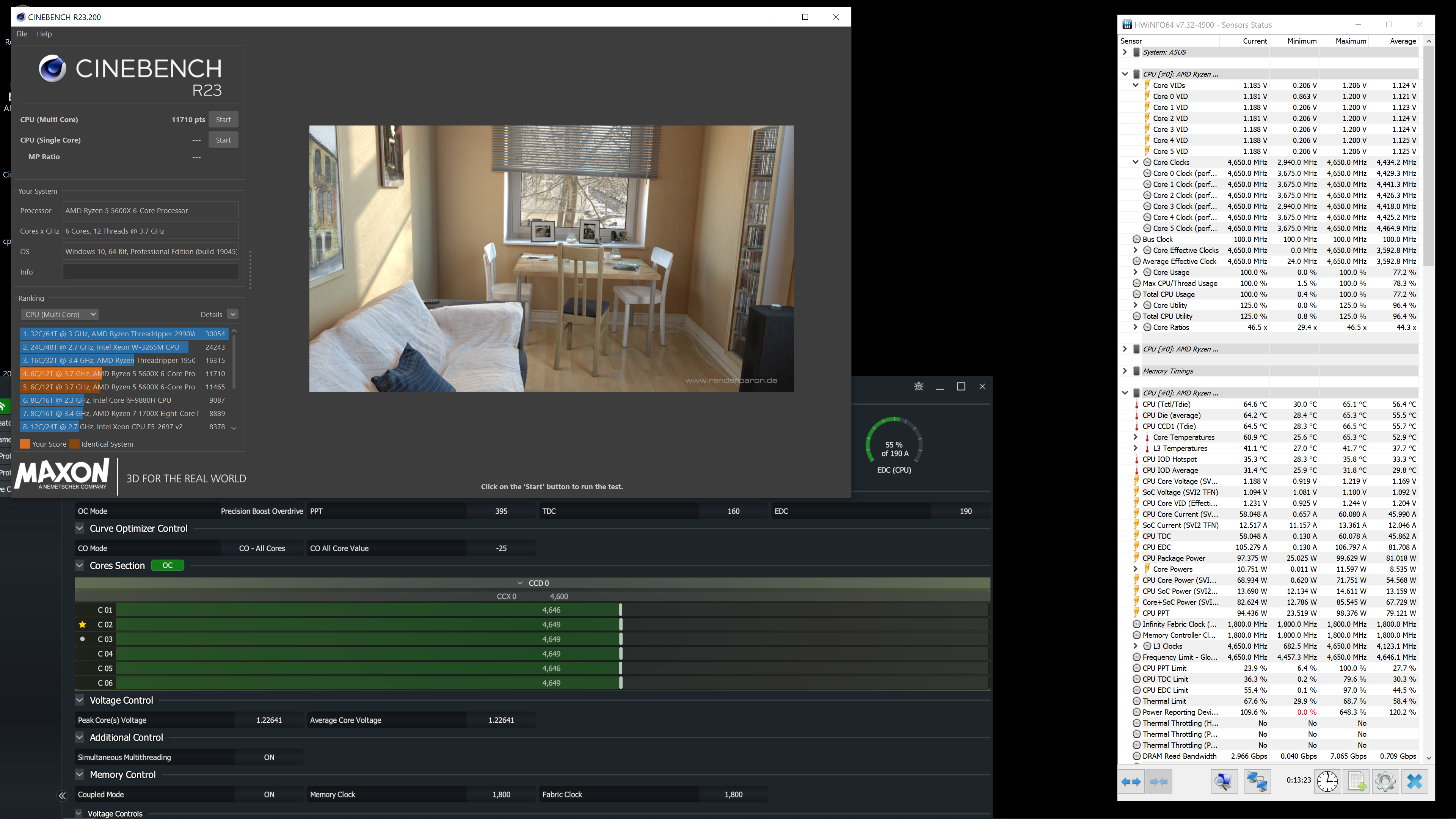This screenshot has height=819, width=1456.
Task: Toggle Coupled Mode ON value
Action: tap(269, 795)
